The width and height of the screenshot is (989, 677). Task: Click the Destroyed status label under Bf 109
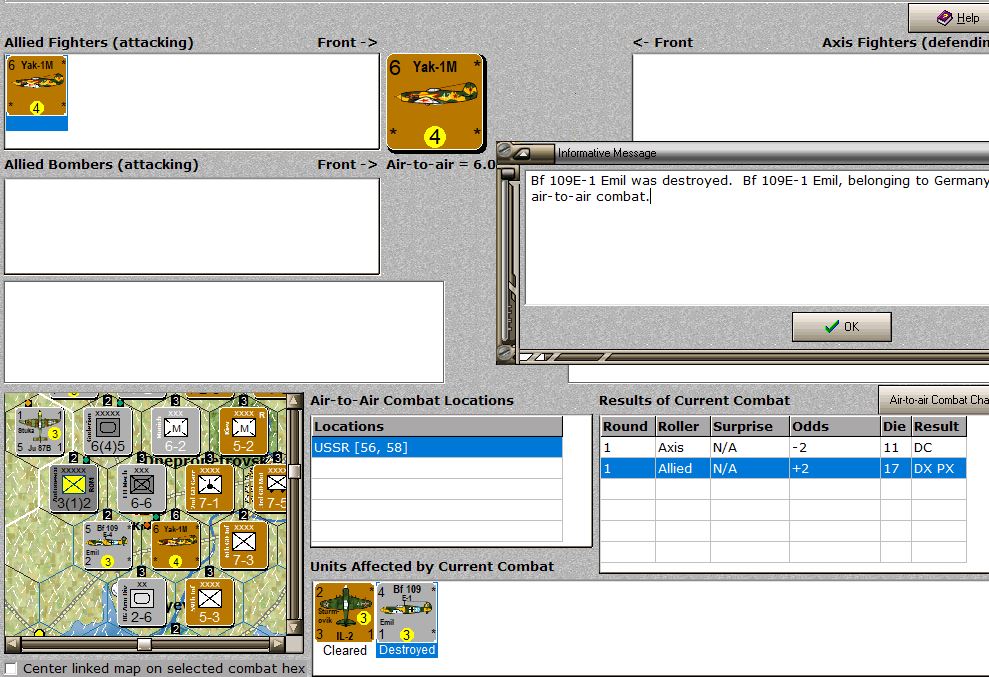coord(407,651)
